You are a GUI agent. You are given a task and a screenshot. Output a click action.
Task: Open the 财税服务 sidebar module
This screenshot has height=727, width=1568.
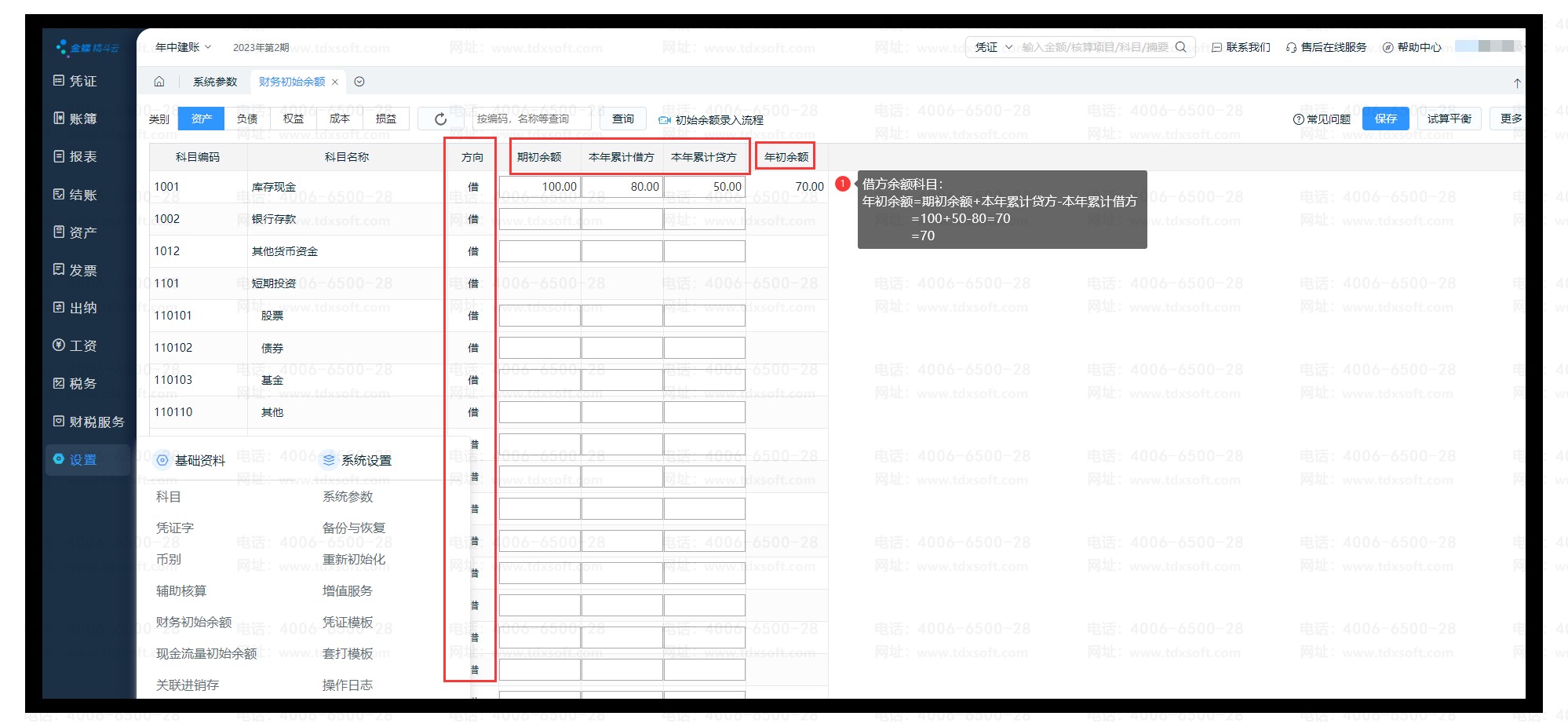pyautogui.click(x=89, y=422)
